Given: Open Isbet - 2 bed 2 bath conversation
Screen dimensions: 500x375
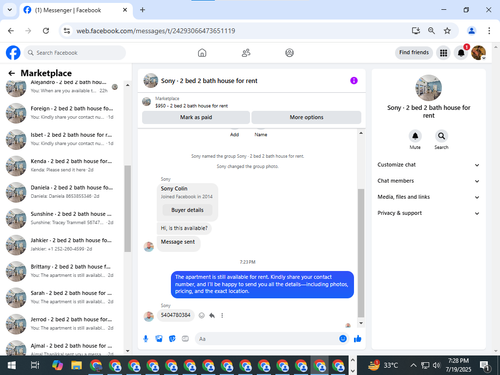Looking at the screenshot, I should tap(63, 139).
